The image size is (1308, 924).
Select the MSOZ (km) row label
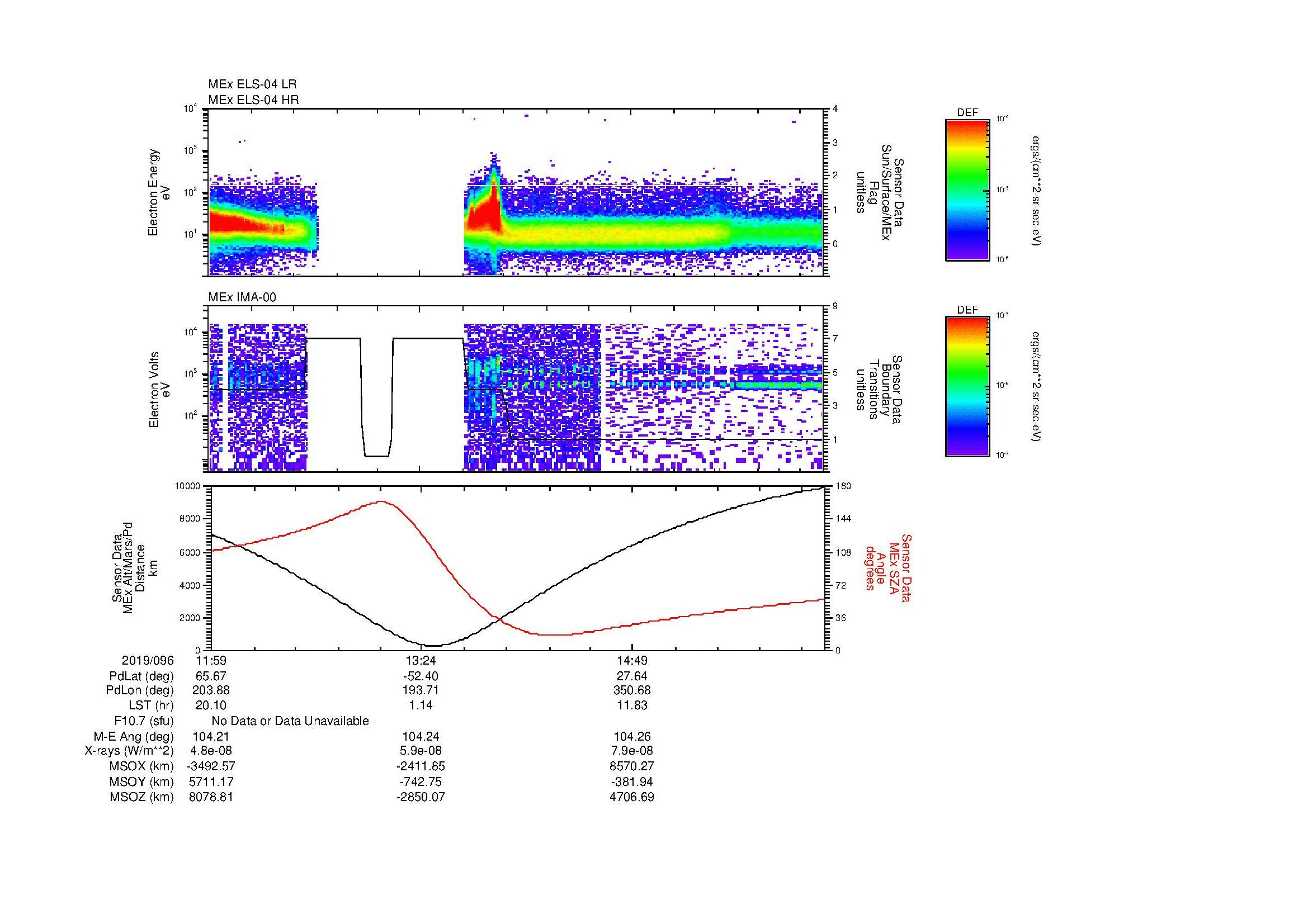(x=141, y=797)
